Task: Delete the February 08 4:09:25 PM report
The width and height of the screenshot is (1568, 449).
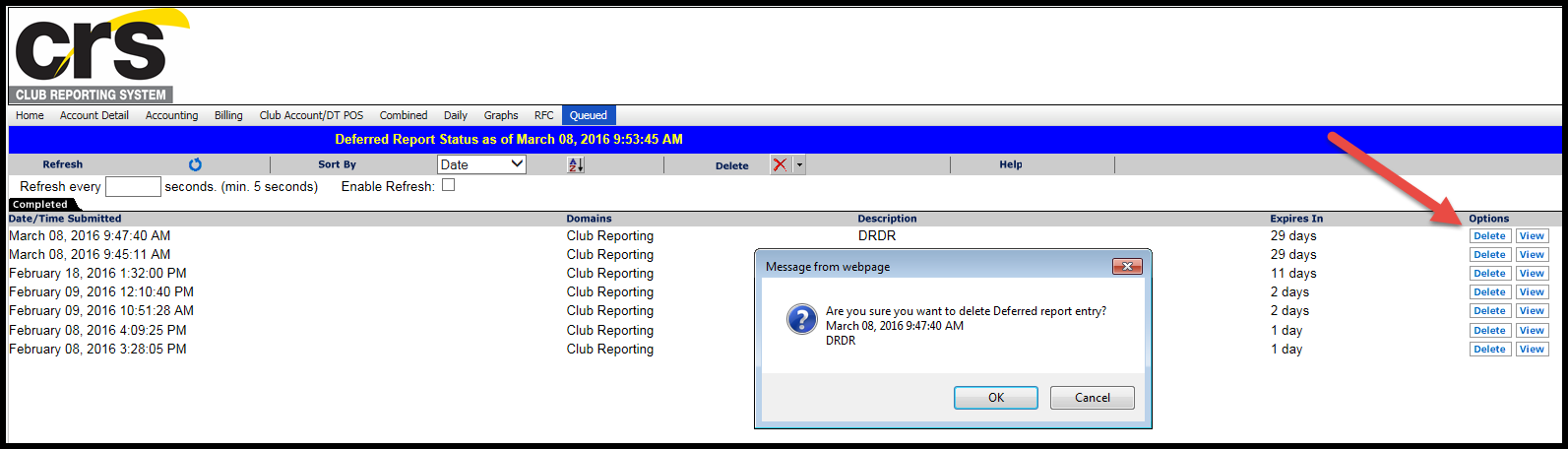Action: tap(1489, 331)
